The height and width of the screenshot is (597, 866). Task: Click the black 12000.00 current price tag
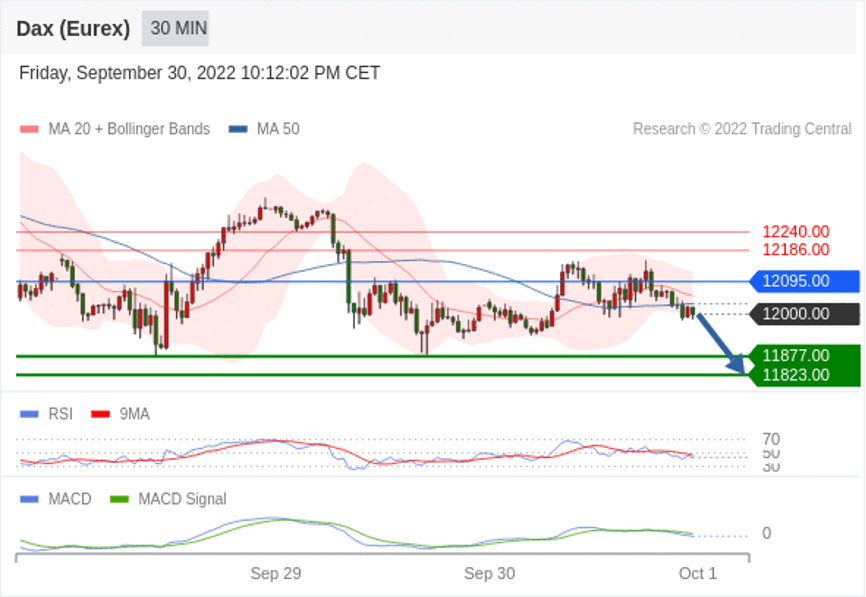click(805, 314)
